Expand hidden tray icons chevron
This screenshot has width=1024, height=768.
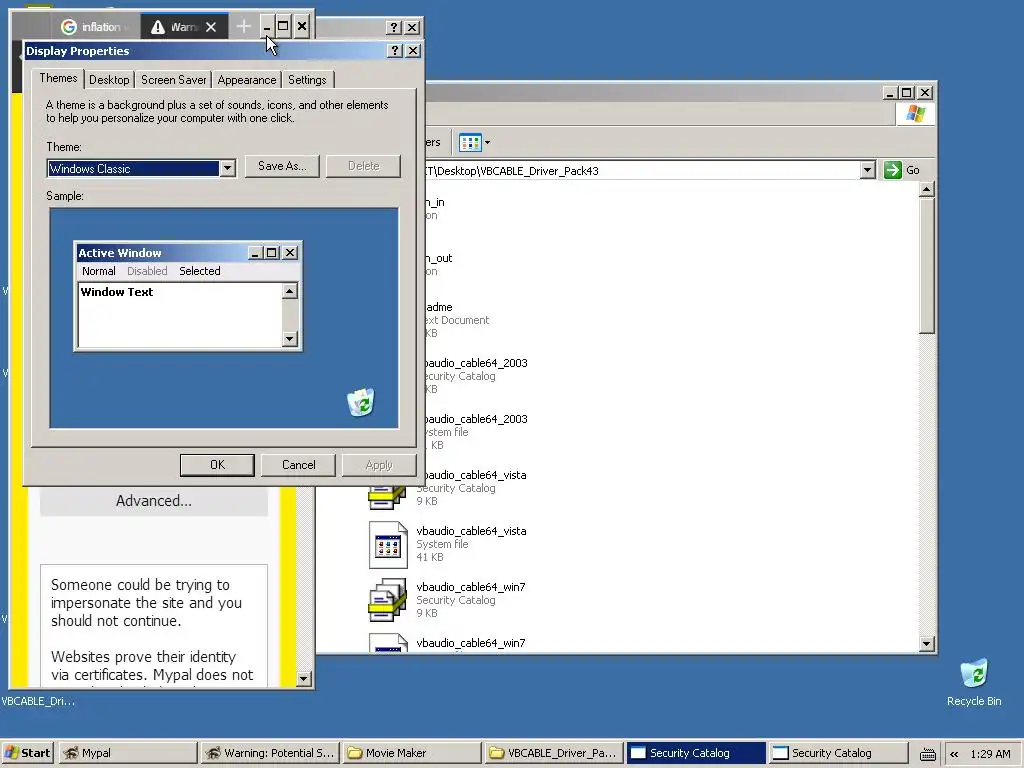pos(953,754)
